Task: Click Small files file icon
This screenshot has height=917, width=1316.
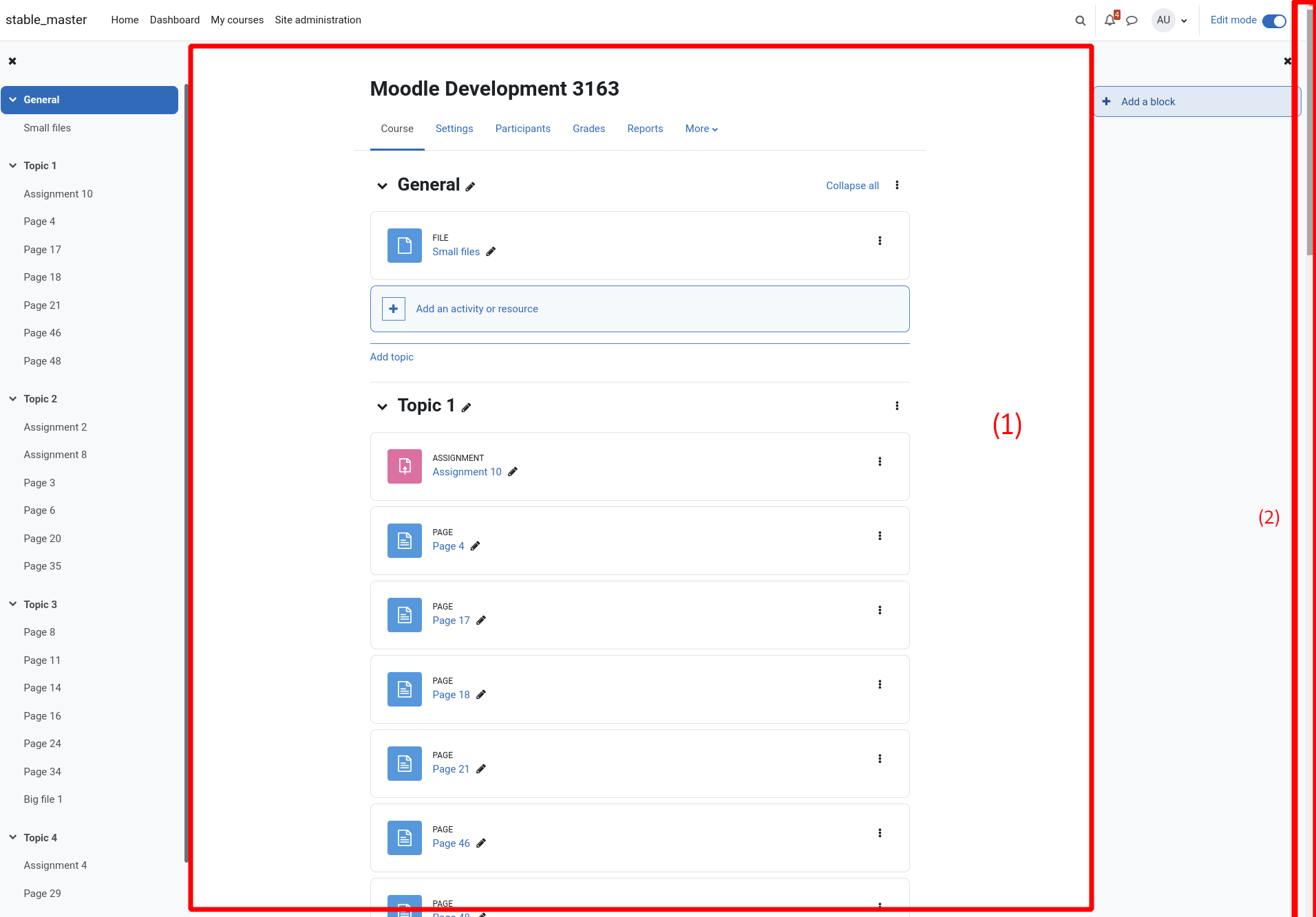Action: click(x=405, y=246)
